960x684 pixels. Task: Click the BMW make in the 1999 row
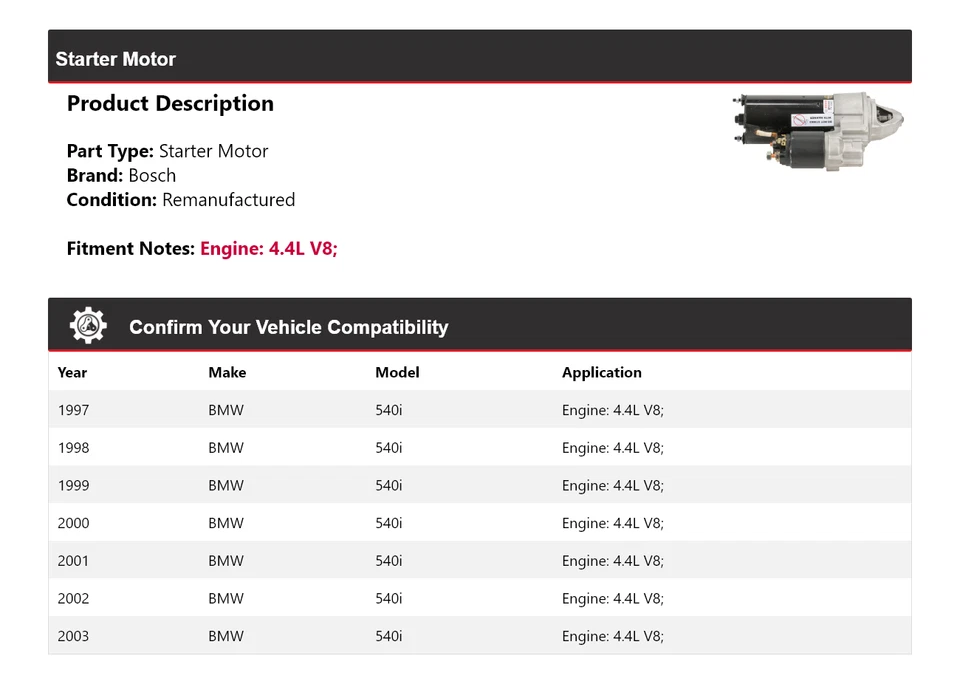click(x=226, y=486)
